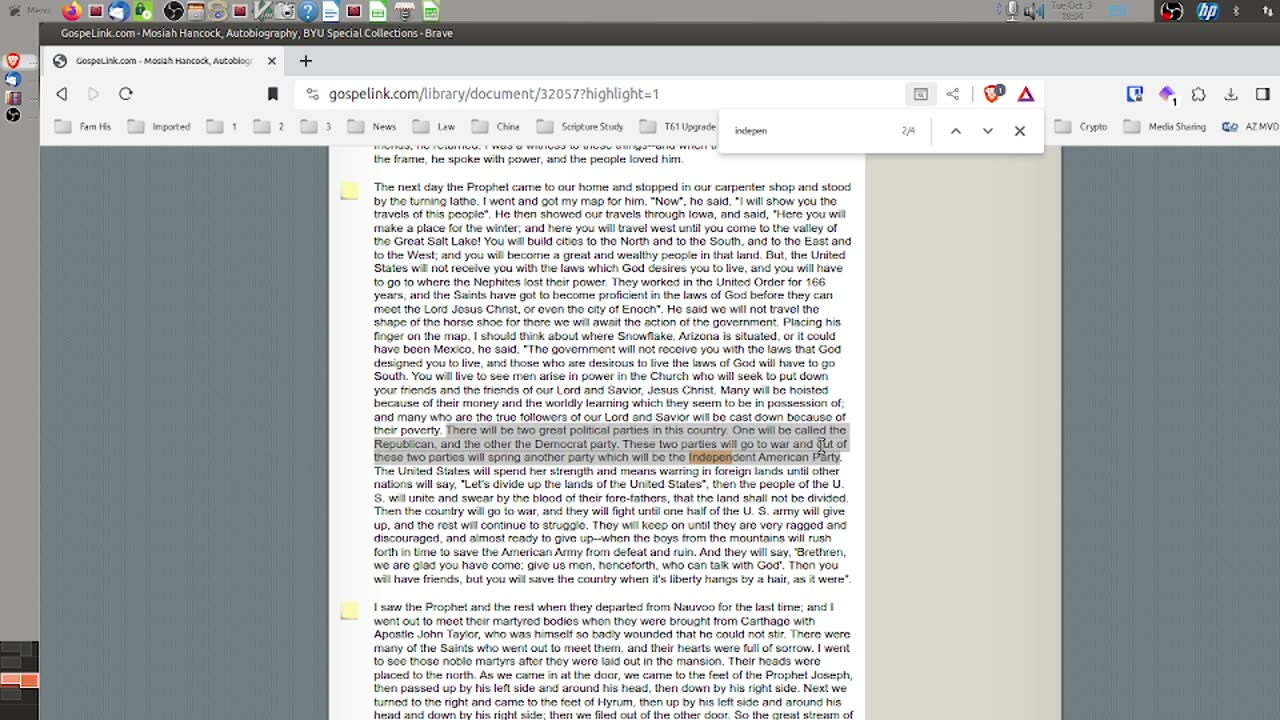This screenshot has width=1280, height=720.
Task: Open the blue question mark help launcher
Action: [x=308, y=12]
